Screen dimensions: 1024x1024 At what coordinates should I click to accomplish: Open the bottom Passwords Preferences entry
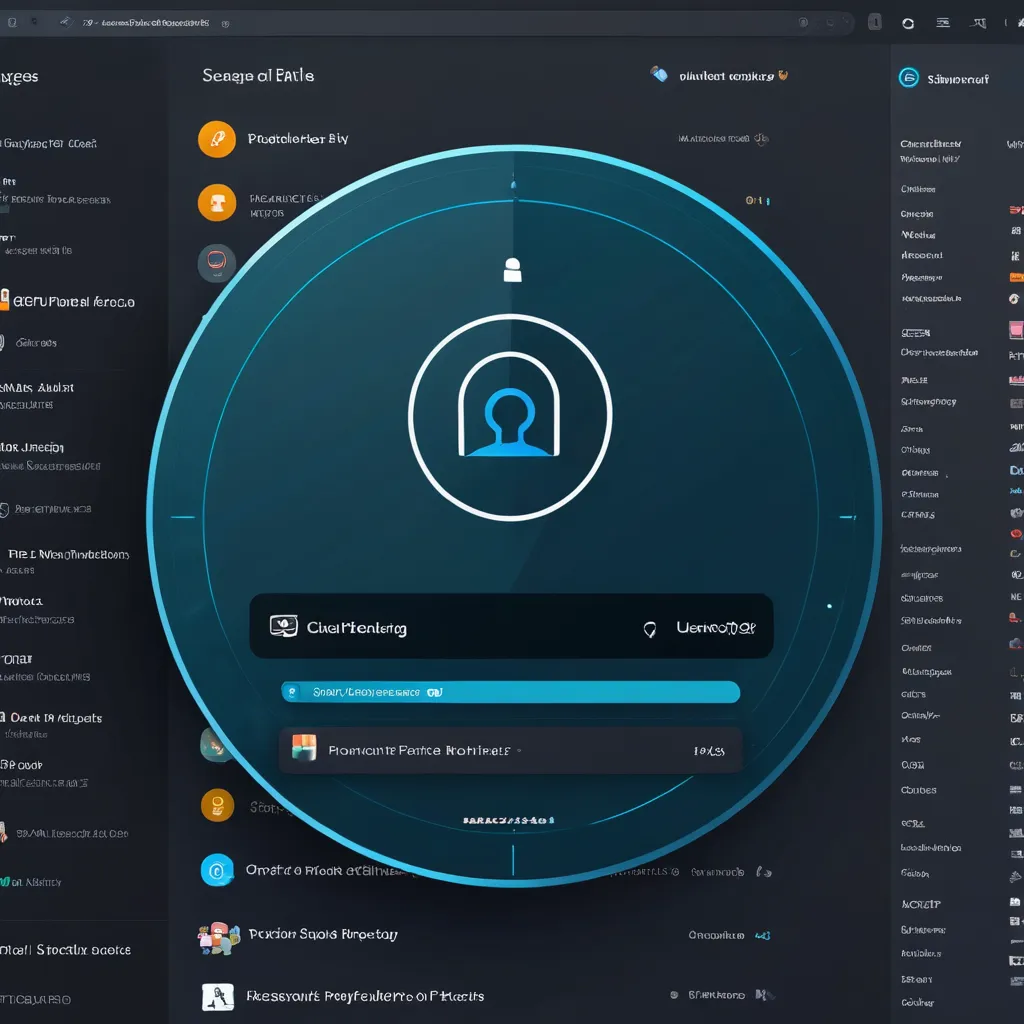point(365,996)
